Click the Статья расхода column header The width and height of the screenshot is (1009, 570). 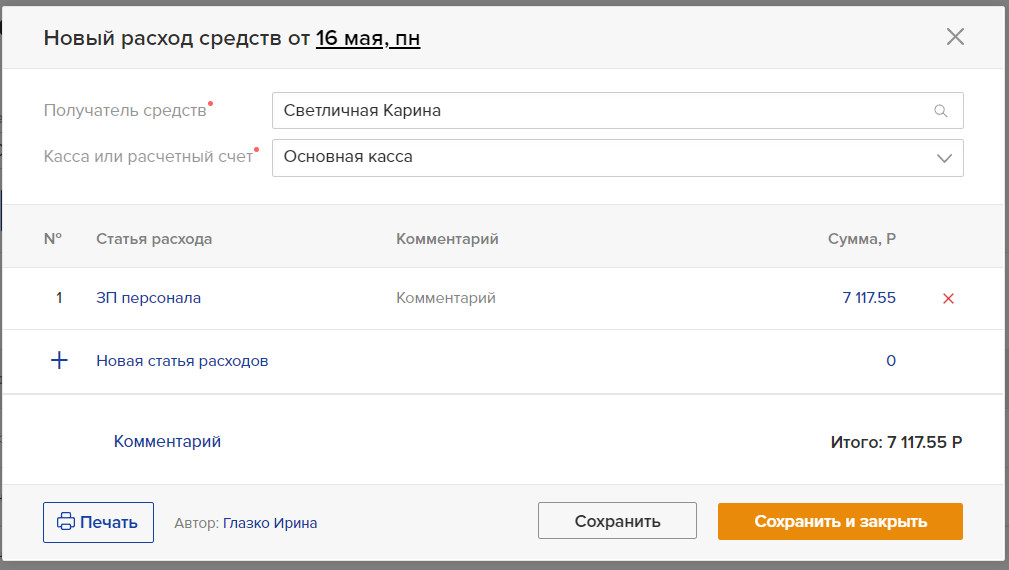click(x=154, y=239)
